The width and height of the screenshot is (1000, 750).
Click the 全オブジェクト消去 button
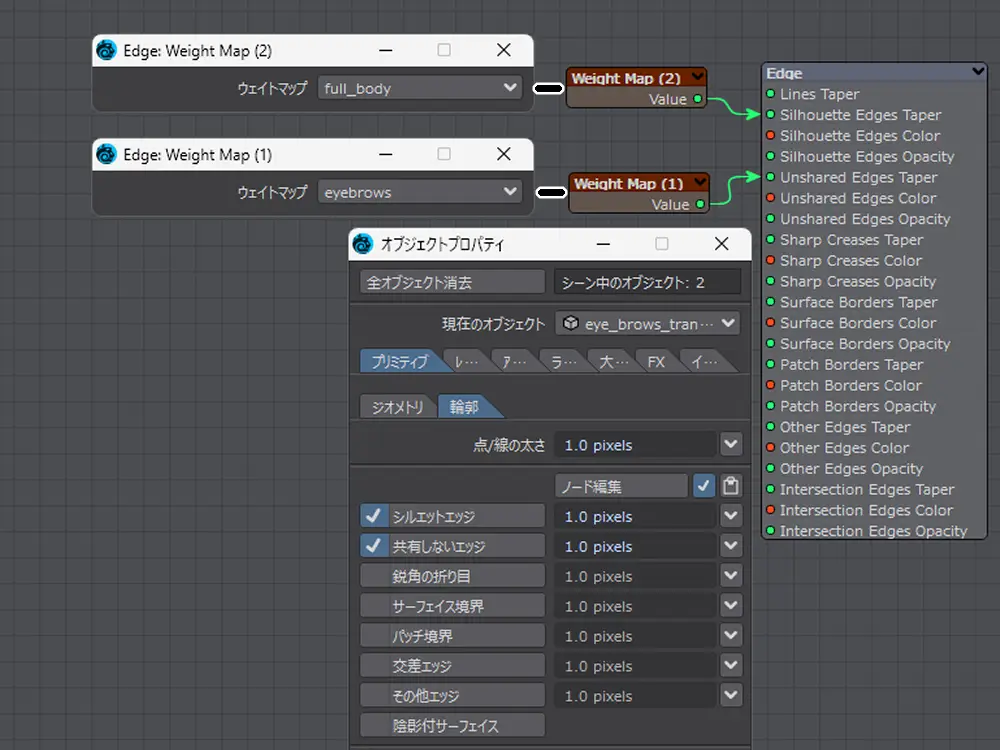[452, 282]
